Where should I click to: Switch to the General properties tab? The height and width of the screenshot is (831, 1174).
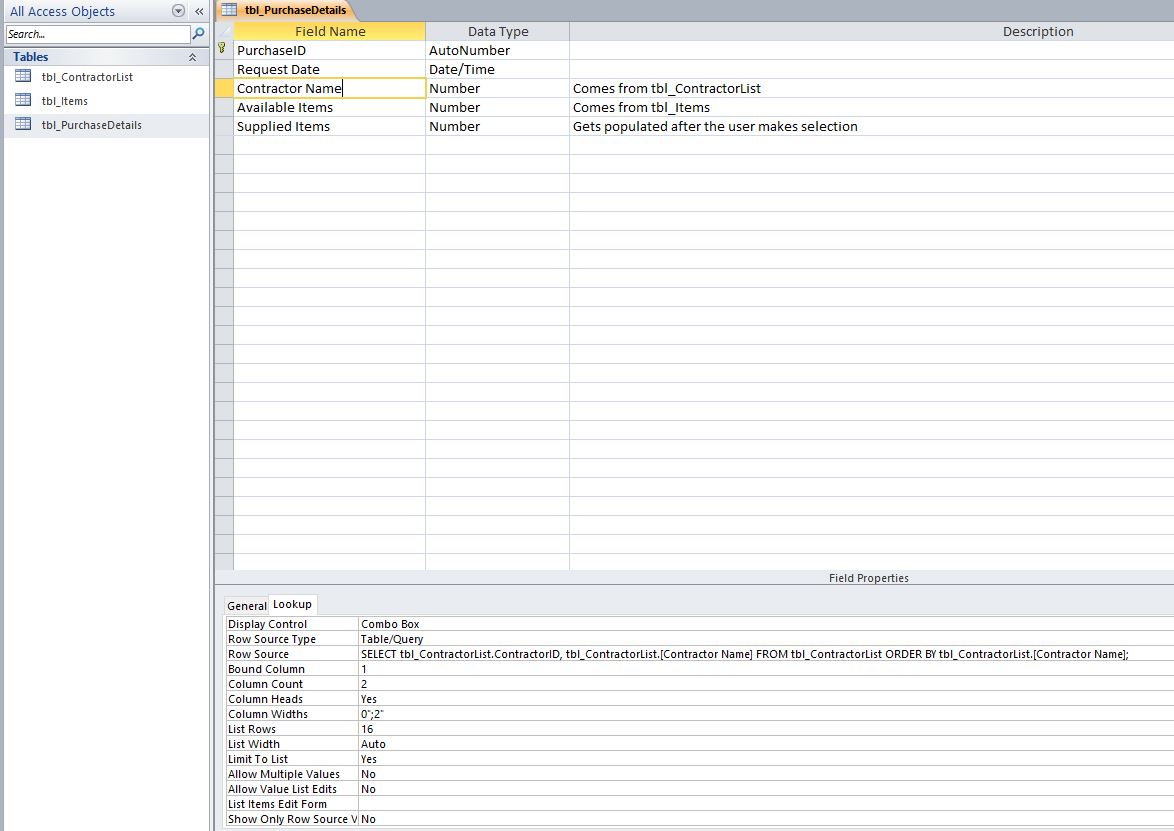coord(246,606)
